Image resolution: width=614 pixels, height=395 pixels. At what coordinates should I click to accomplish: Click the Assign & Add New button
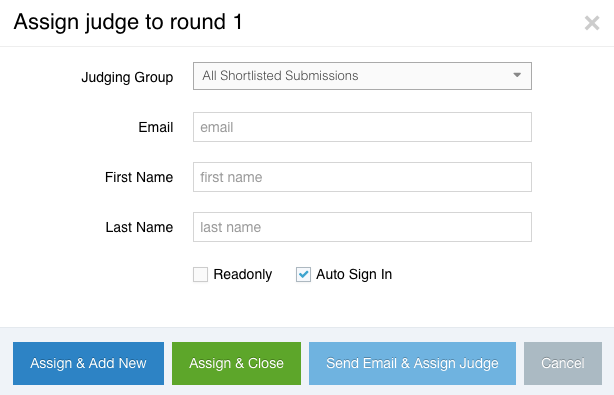[x=88, y=363]
